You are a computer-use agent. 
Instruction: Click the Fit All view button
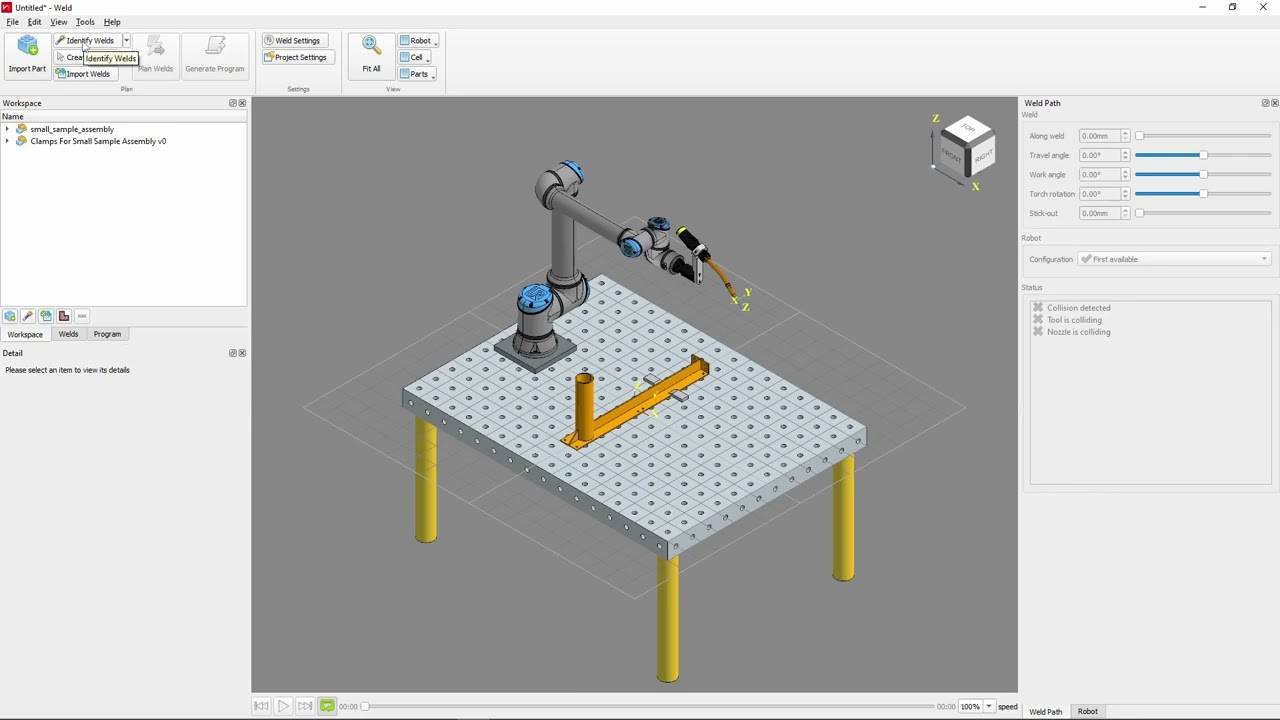(371, 55)
